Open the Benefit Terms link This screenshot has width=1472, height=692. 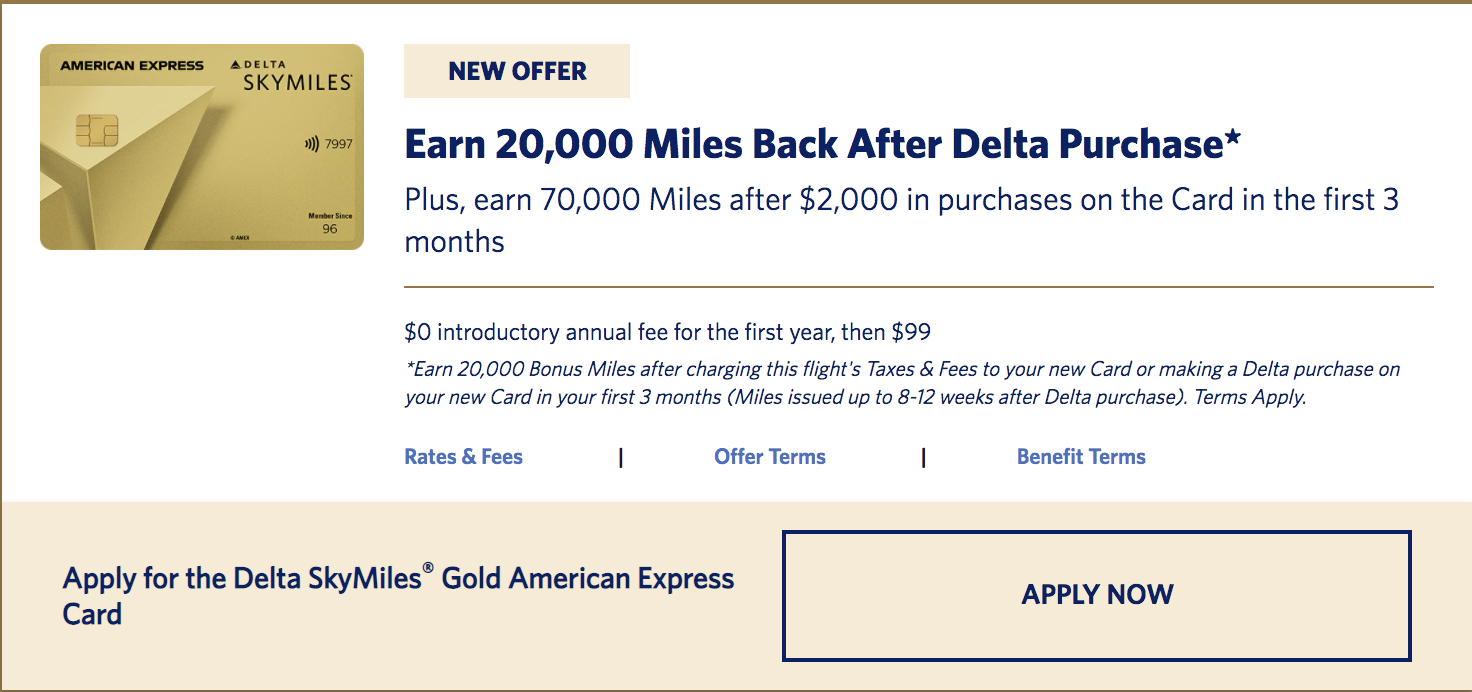(1081, 457)
